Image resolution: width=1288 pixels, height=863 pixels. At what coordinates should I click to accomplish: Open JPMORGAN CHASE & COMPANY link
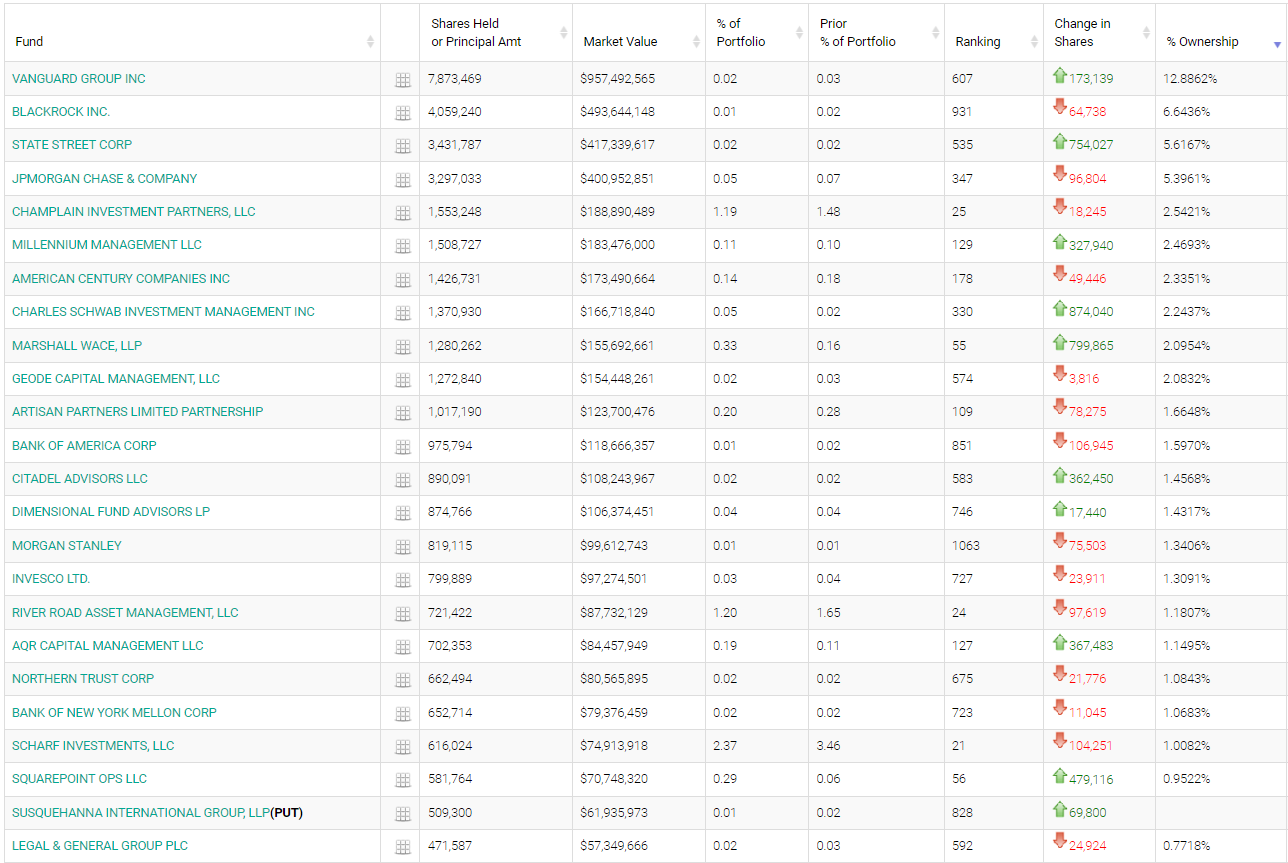(105, 179)
